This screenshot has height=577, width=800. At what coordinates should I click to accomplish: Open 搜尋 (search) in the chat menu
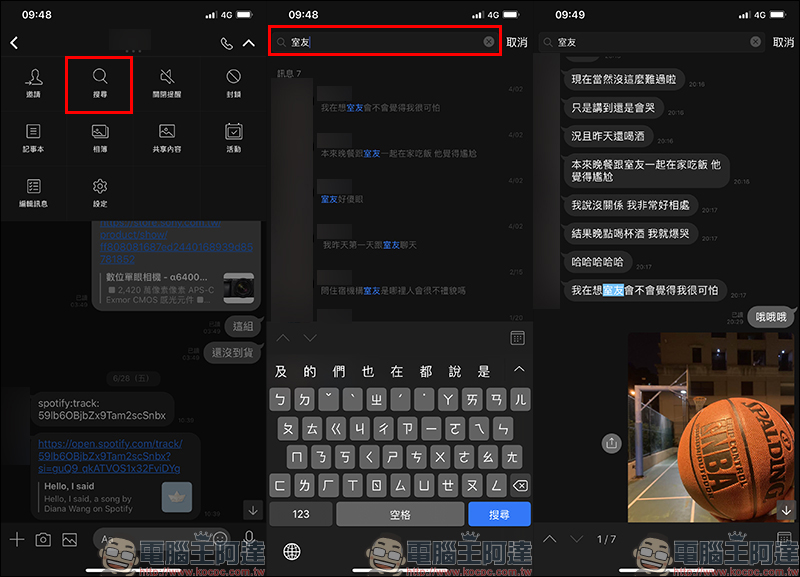pos(100,83)
